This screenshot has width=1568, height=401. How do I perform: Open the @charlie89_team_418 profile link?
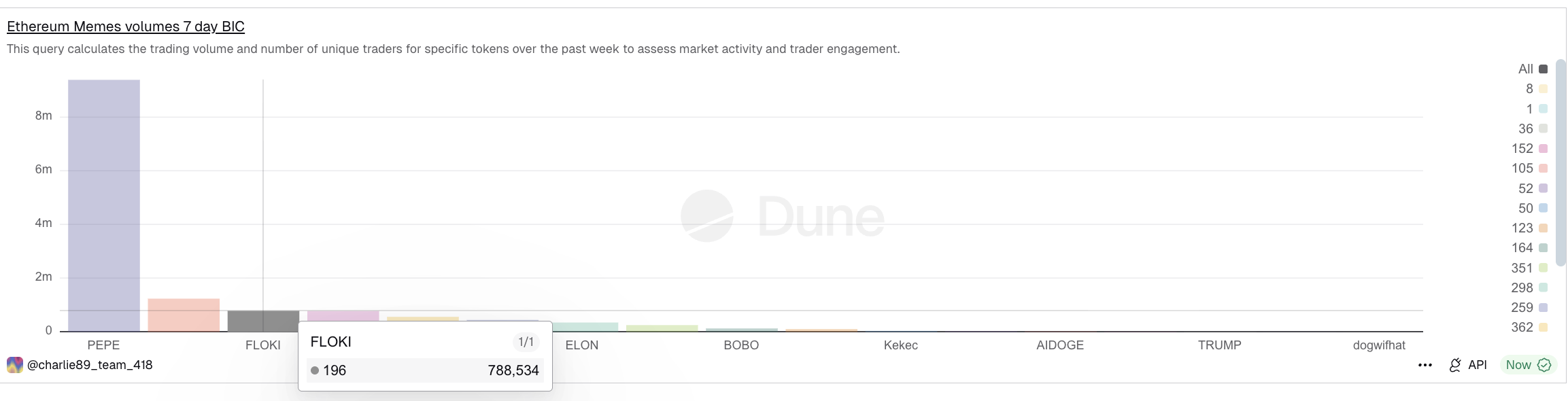click(89, 364)
